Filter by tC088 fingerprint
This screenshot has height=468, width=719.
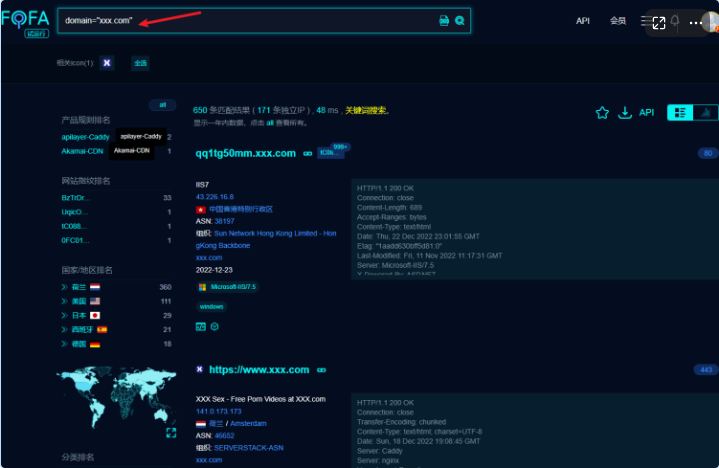74,226
